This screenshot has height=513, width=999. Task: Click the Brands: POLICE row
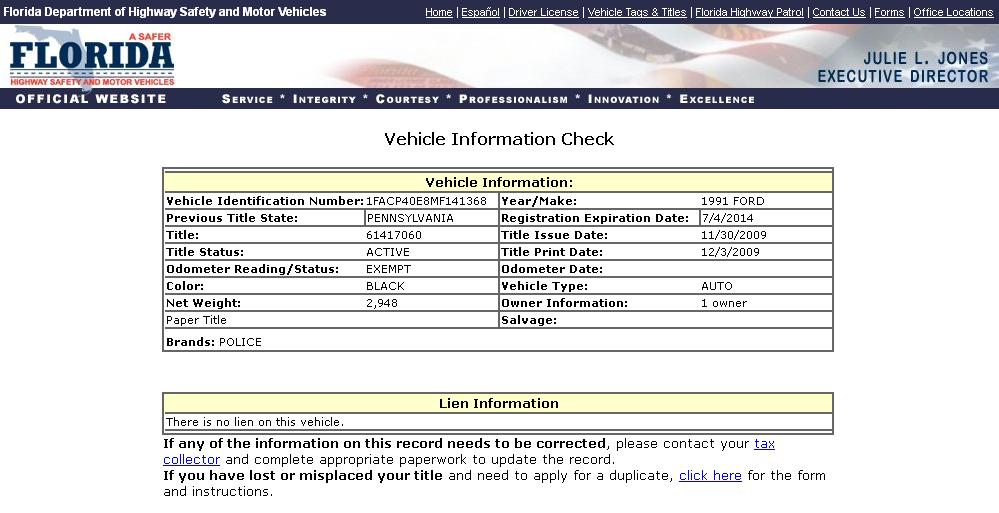498,340
